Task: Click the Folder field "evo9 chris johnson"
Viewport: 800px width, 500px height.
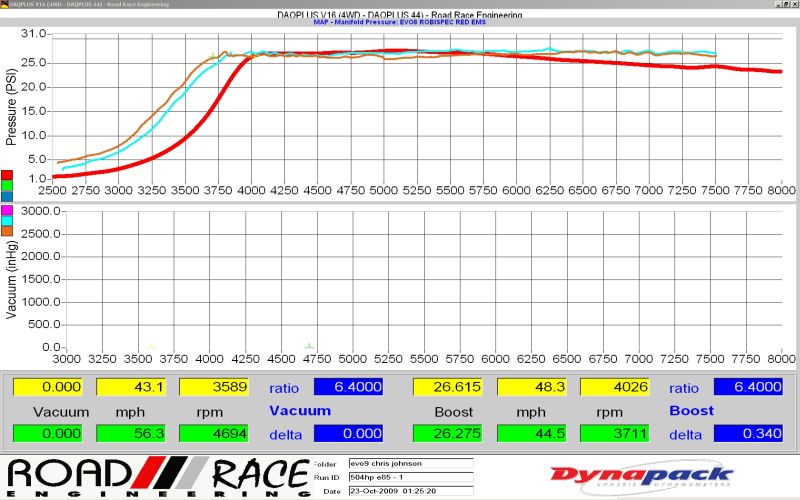Action: click(x=411, y=463)
